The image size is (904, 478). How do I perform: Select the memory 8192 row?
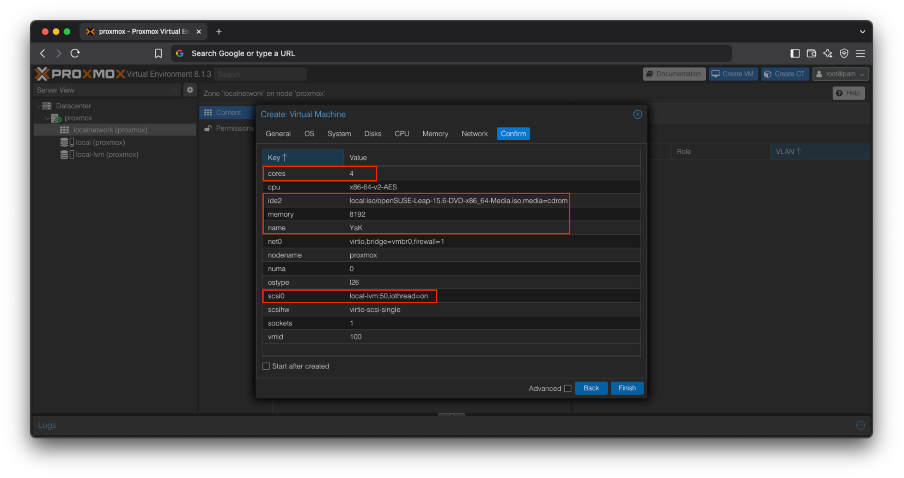(451, 214)
